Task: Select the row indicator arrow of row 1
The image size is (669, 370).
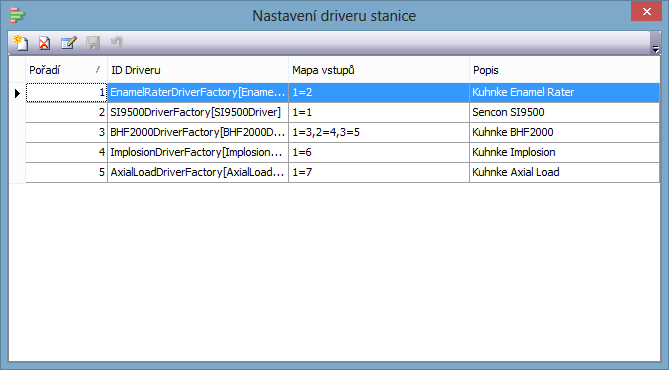Action: click(17, 93)
